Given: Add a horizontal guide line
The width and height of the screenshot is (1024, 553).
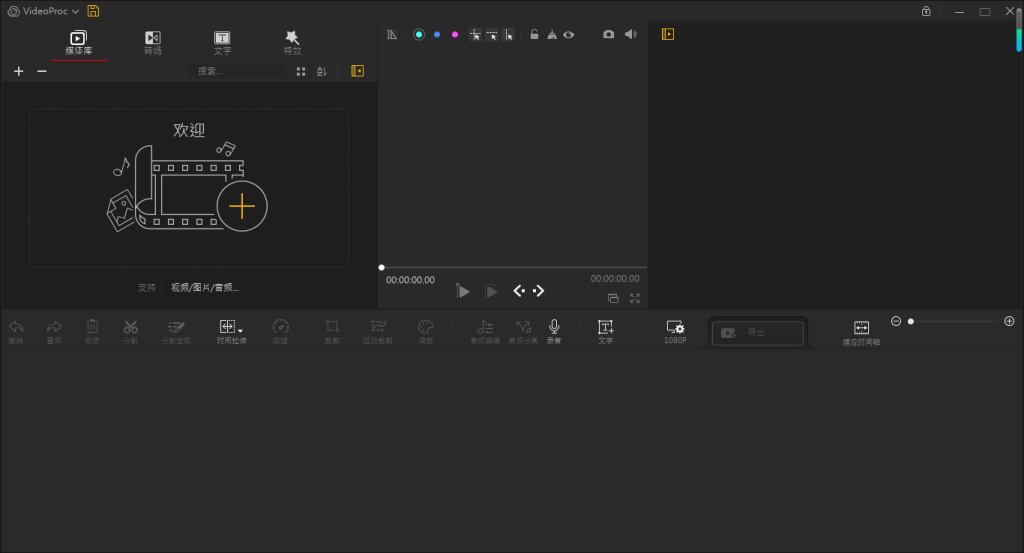Looking at the screenshot, I should point(492,35).
